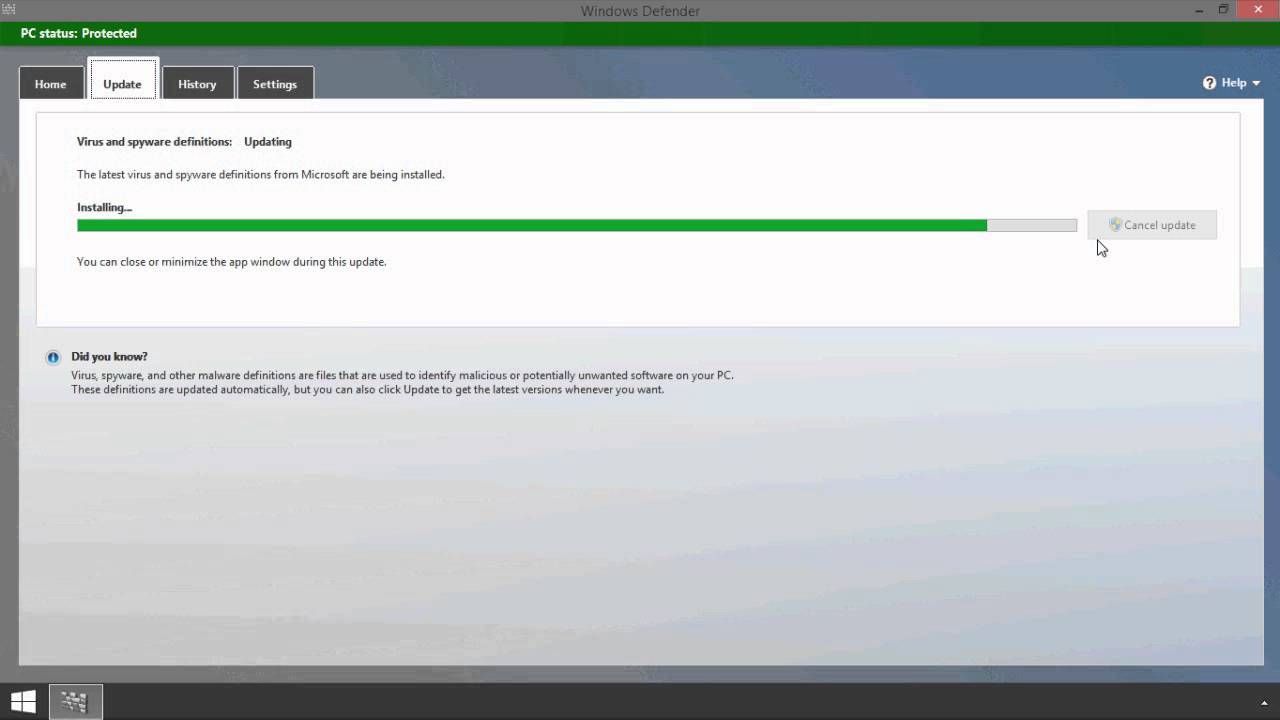Click the PC status: Protected text
This screenshot has height=720, width=1280.
point(78,33)
